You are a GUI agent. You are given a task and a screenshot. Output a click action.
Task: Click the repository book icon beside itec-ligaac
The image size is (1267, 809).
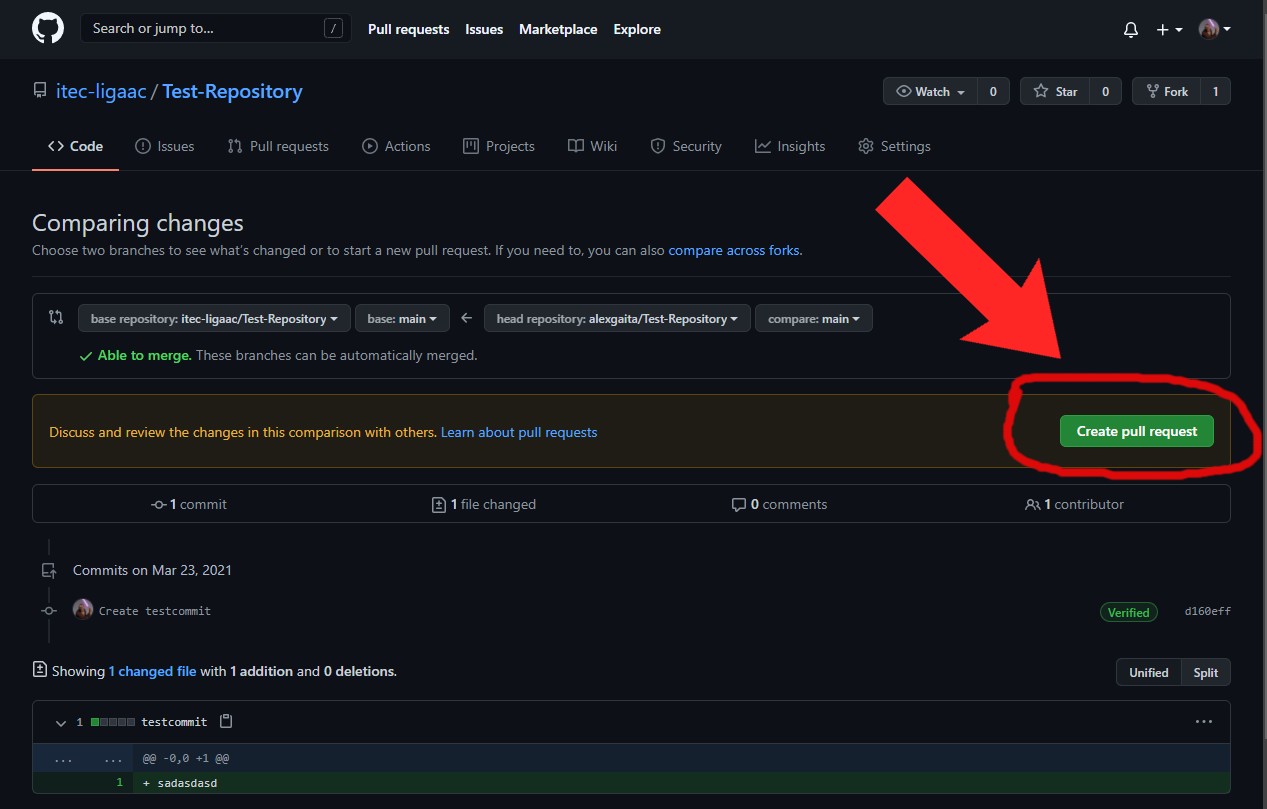click(x=40, y=91)
